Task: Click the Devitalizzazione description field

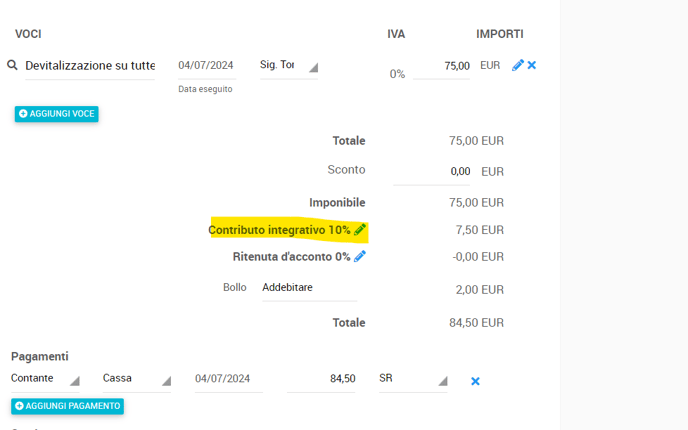Action: click(x=90, y=66)
